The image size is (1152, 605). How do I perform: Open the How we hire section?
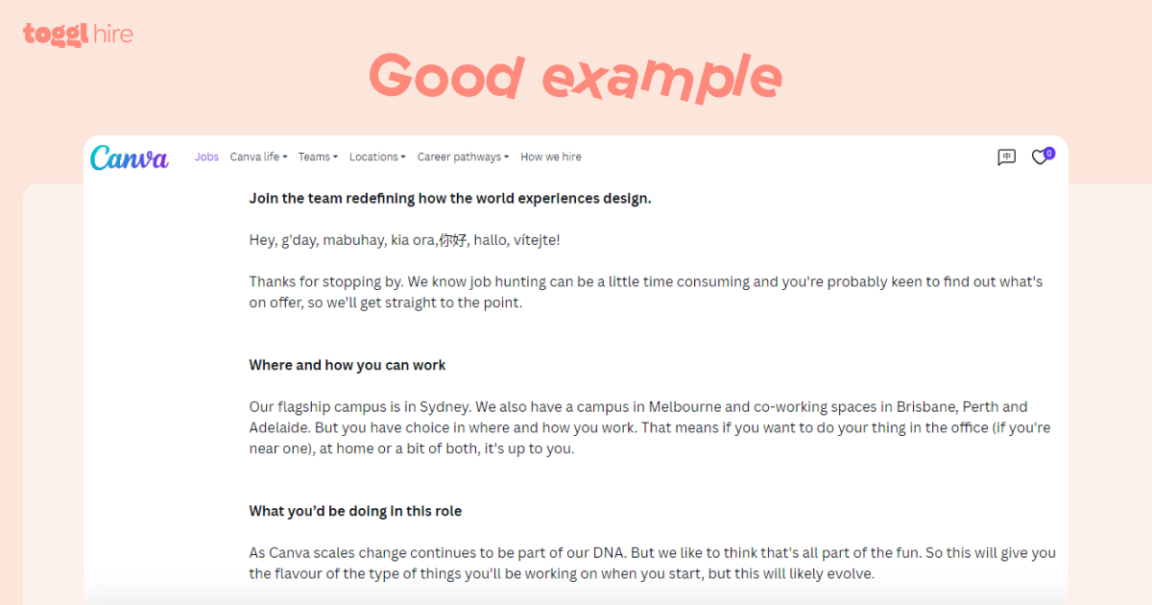(550, 157)
